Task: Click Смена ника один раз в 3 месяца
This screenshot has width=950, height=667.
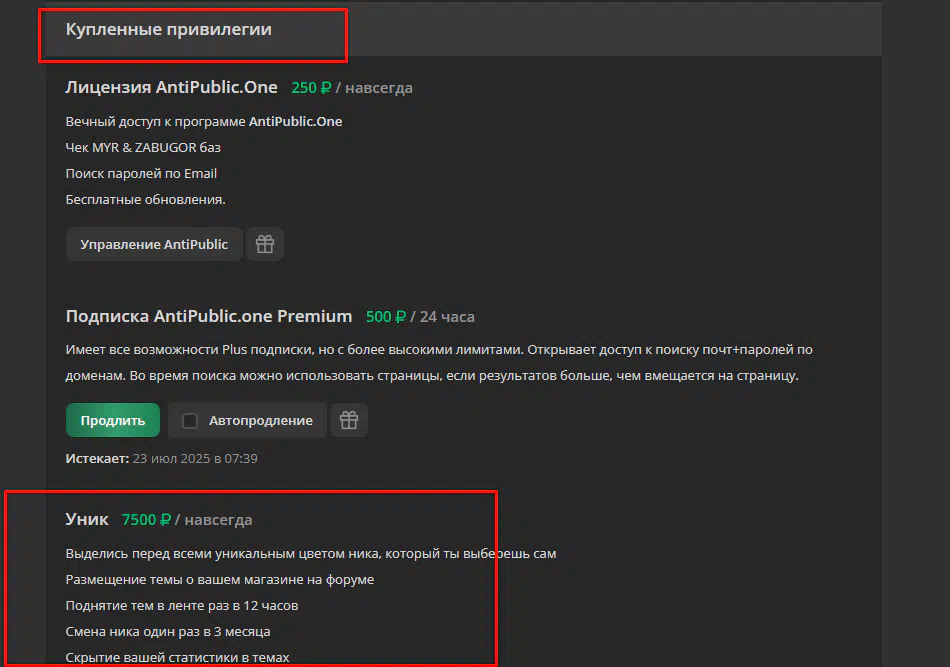Action: (x=168, y=632)
